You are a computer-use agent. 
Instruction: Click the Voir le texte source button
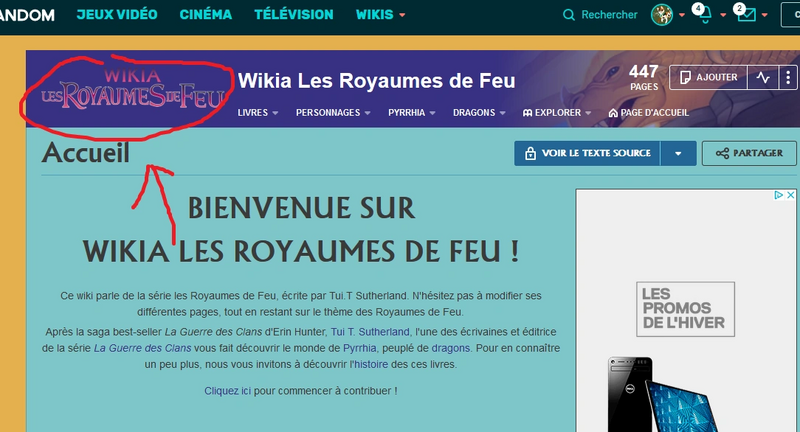pos(588,153)
